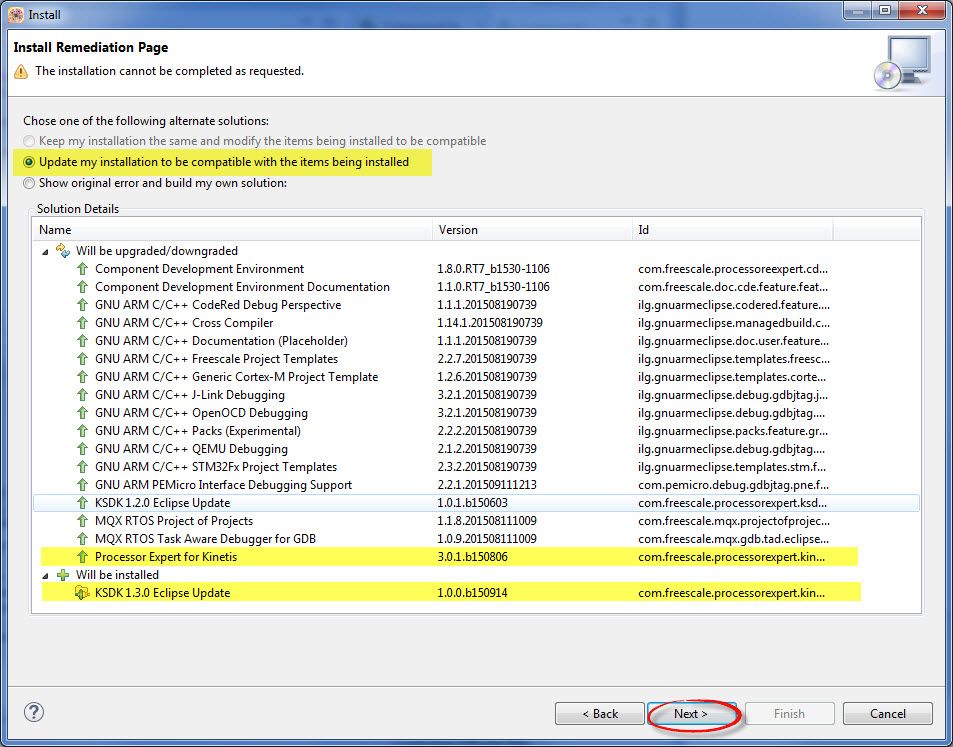Click the arrow icon beside MQX RTOS Task Aware Debugger

[82, 539]
